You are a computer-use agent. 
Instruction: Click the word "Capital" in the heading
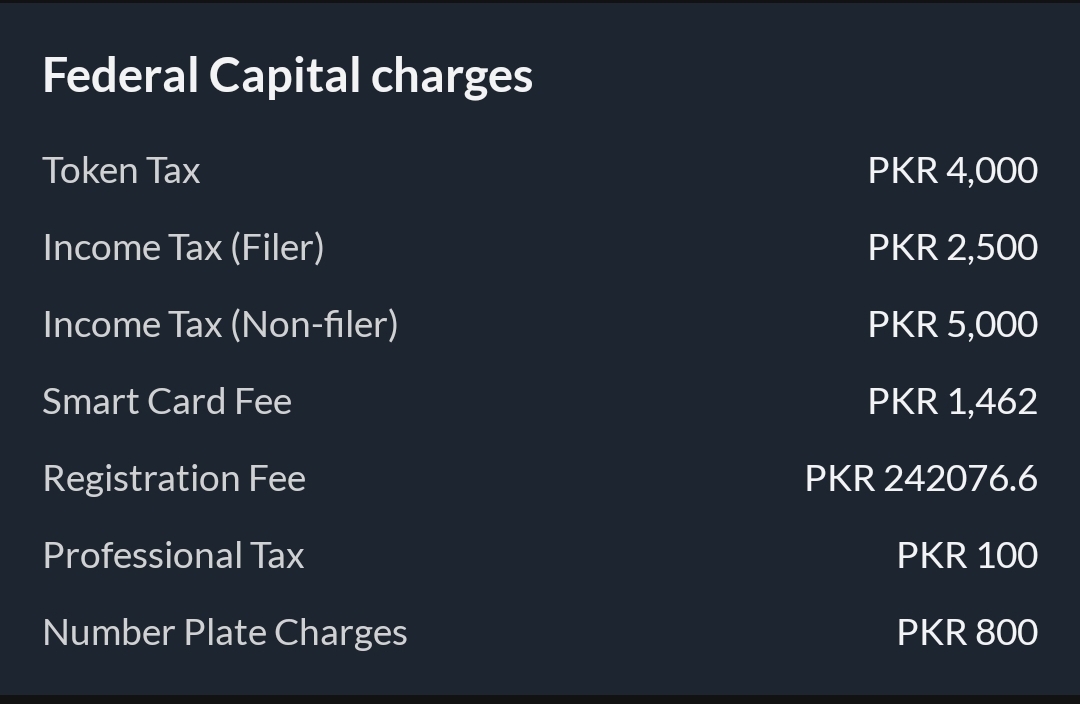coord(284,77)
